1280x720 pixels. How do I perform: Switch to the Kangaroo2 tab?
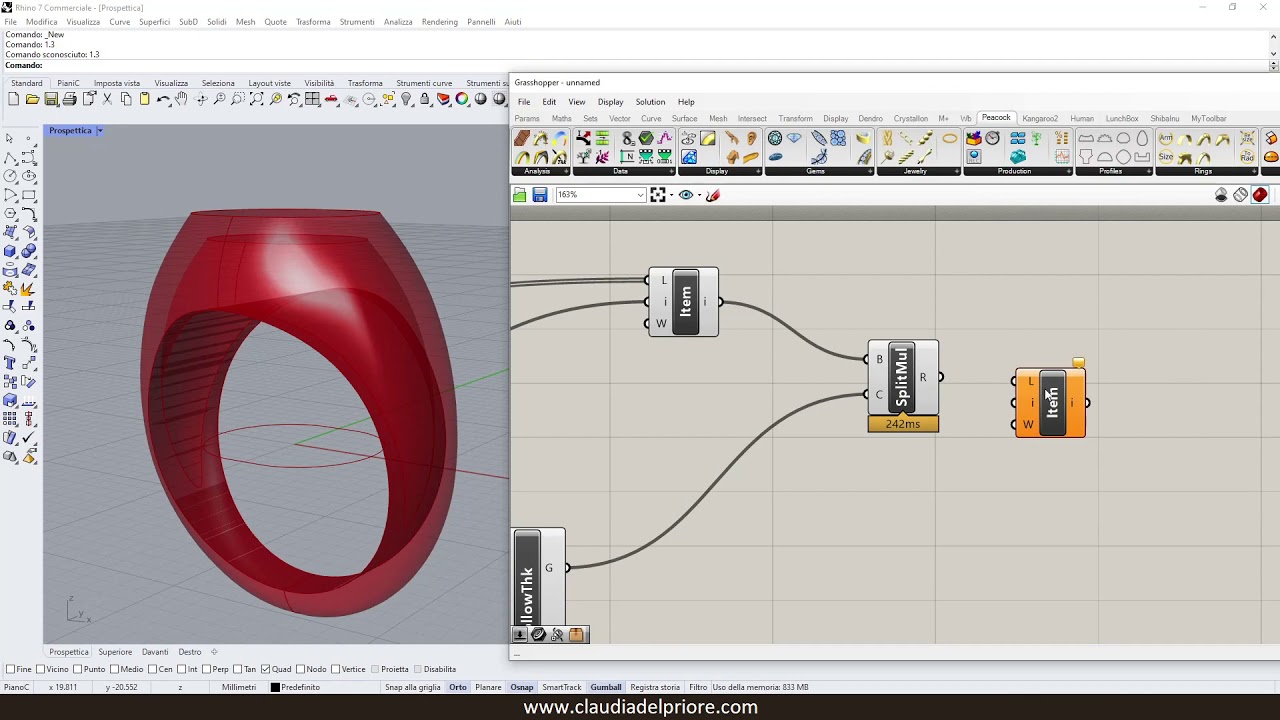pos(1040,119)
